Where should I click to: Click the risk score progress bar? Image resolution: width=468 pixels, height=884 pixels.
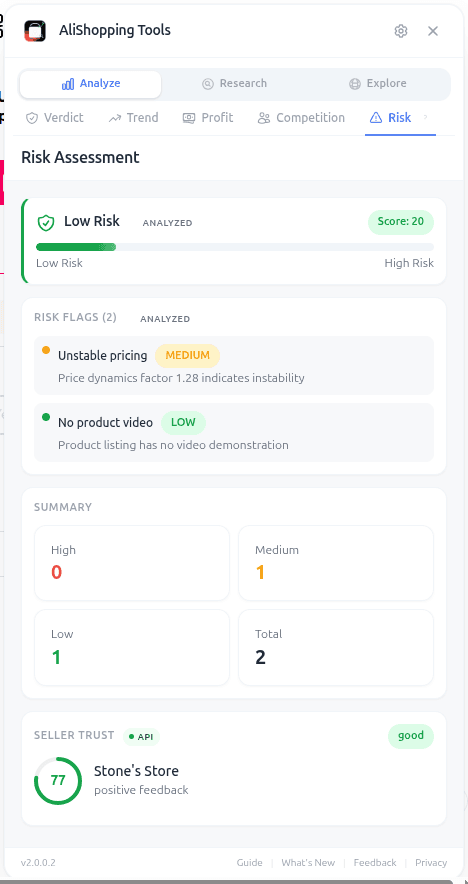235,247
